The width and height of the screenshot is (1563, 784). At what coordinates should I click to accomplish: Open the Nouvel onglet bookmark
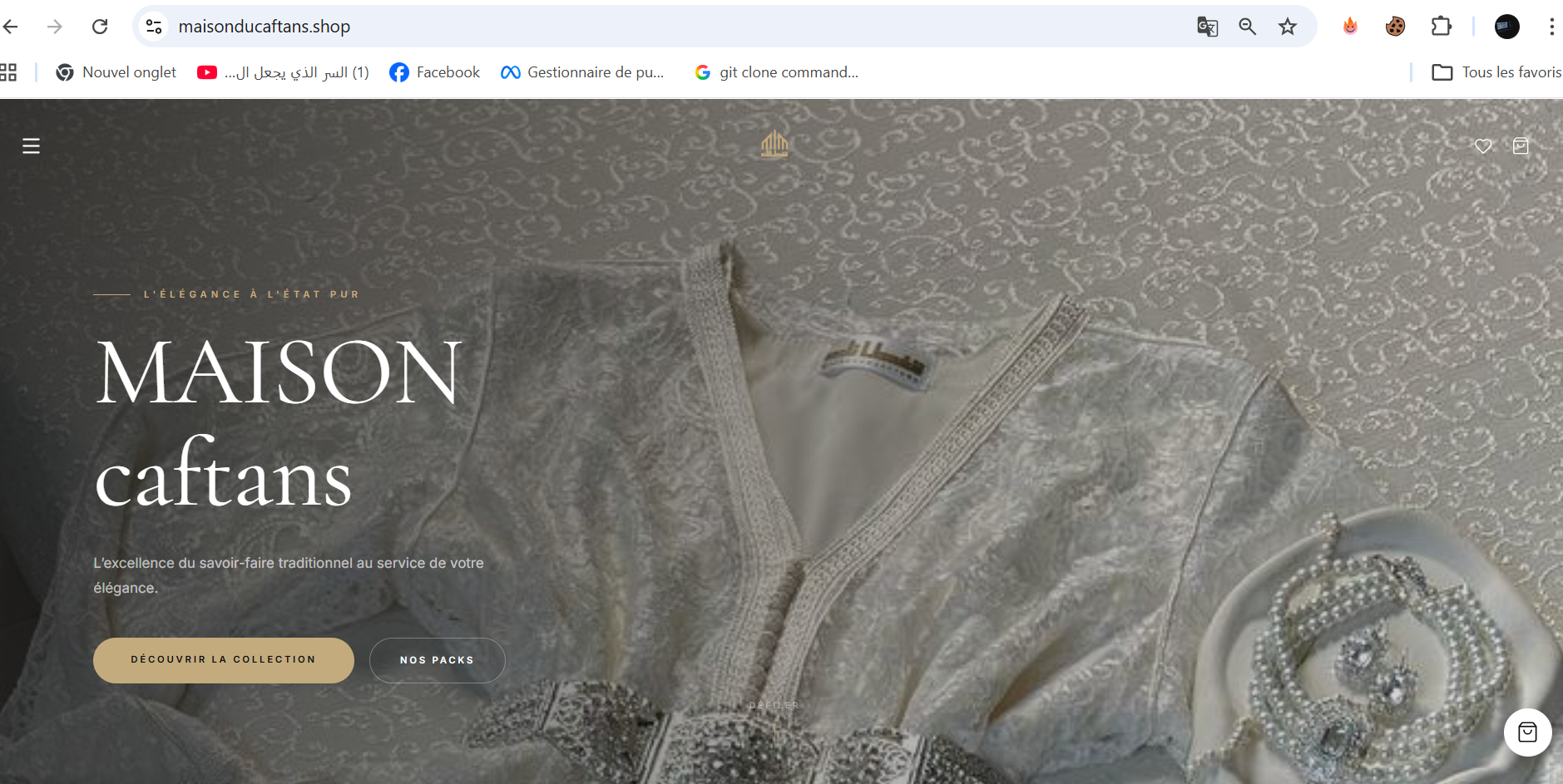116,72
